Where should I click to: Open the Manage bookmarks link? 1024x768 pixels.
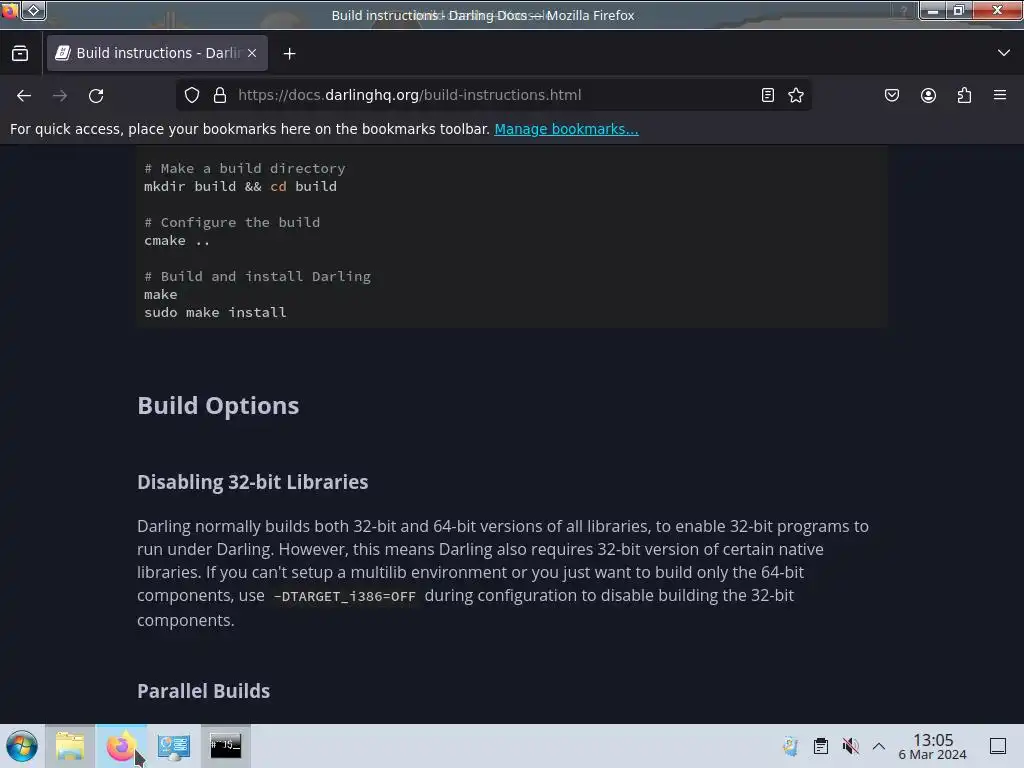click(566, 129)
